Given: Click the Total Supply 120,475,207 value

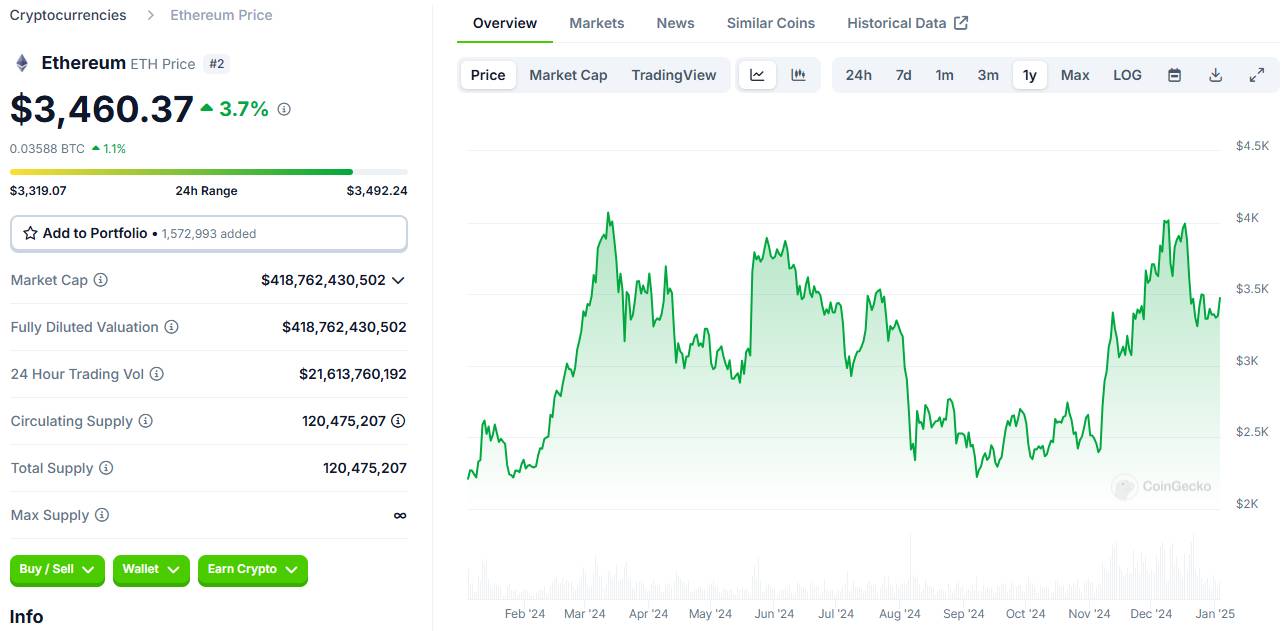Looking at the screenshot, I should tap(365, 468).
